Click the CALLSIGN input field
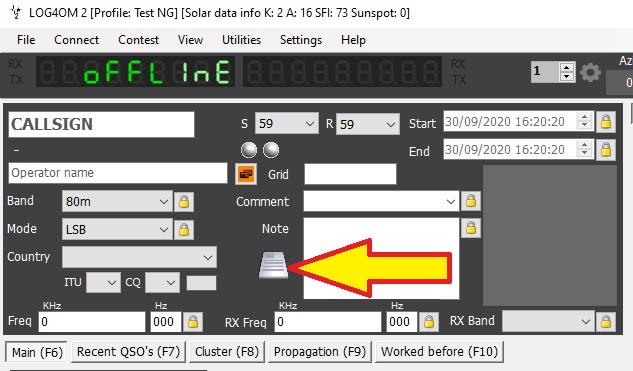Image resolution: width=633 pixels, height=371 pixels. point(101,124)
